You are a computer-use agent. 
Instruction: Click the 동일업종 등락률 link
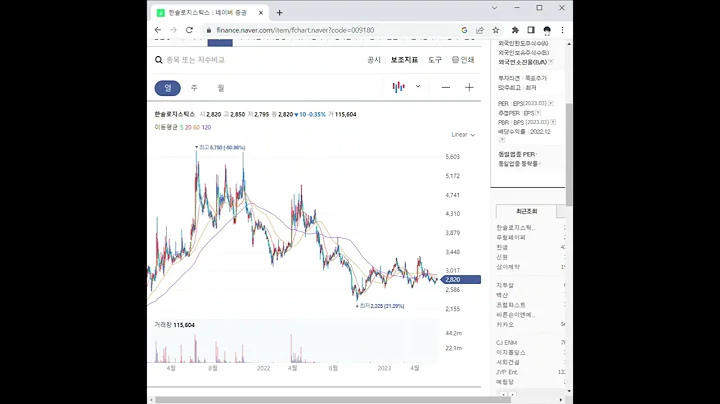pyautogui.click(x=518, y=163)
